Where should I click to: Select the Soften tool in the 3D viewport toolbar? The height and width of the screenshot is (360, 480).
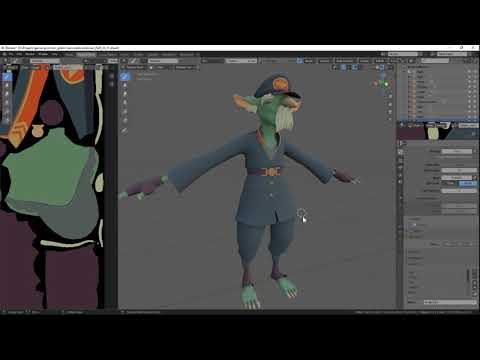click(125, 85)
